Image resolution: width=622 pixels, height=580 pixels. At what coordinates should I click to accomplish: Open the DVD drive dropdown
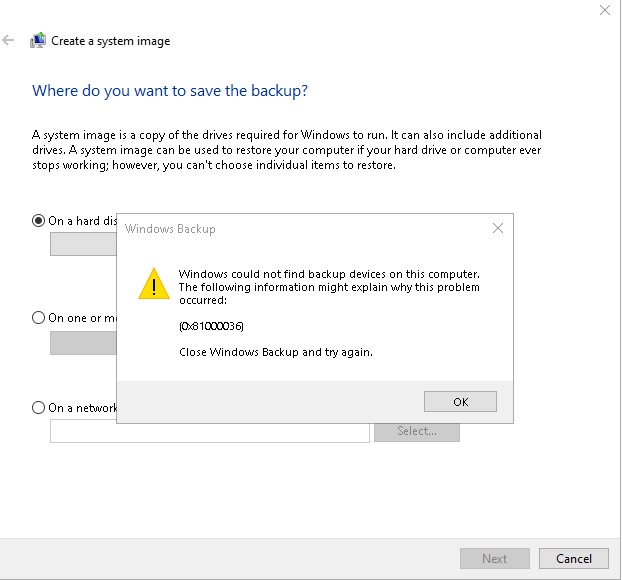pyautogui.click(x=83, y=343)
